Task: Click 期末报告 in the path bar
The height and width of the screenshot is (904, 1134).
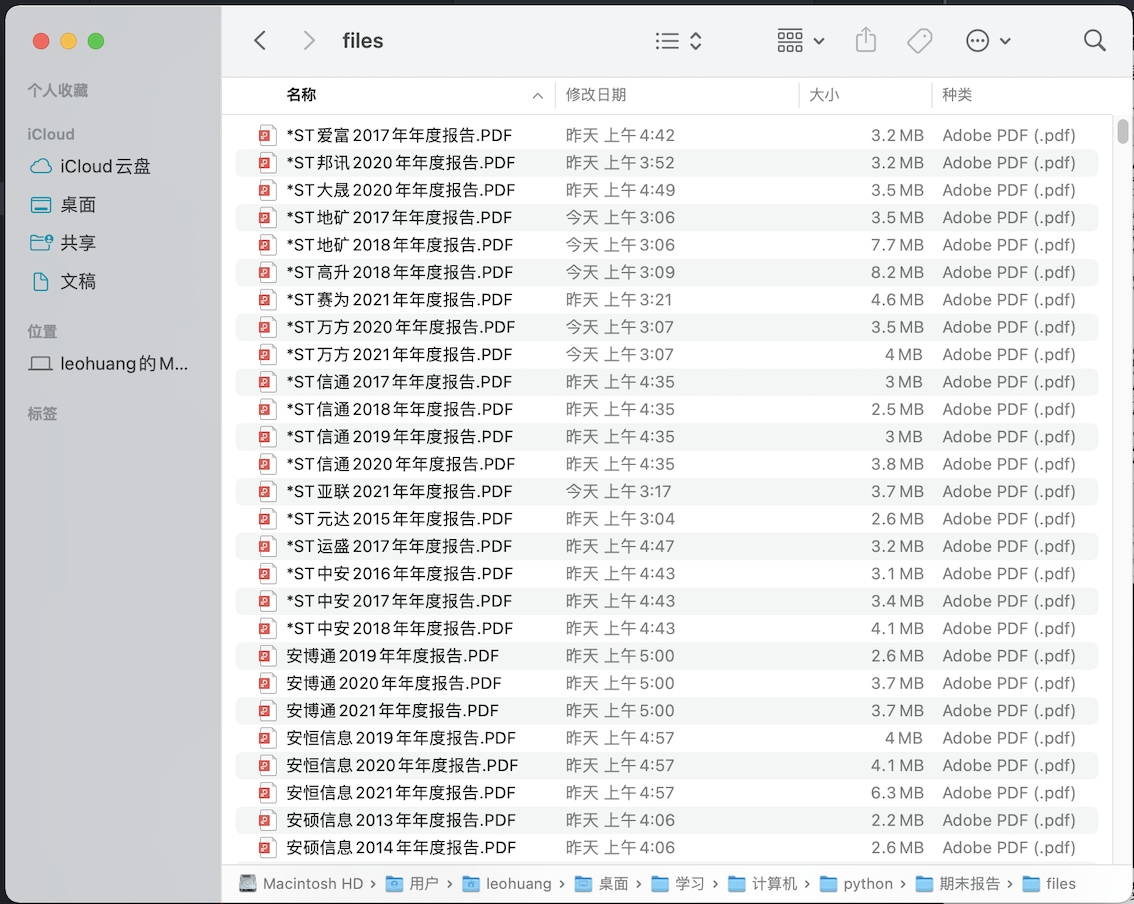Action: 958,884
